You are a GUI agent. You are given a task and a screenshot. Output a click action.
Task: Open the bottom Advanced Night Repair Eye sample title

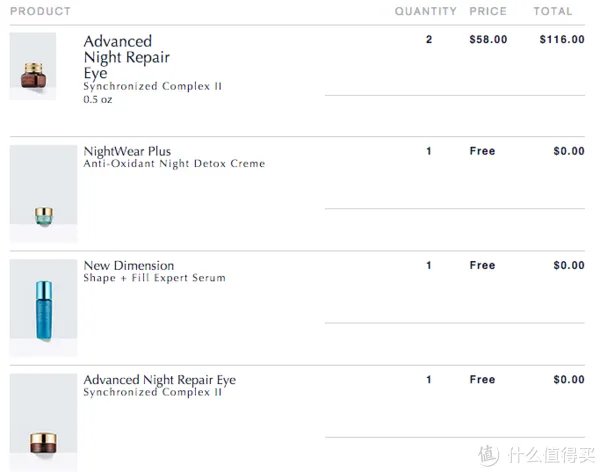(x=159, y=380)
